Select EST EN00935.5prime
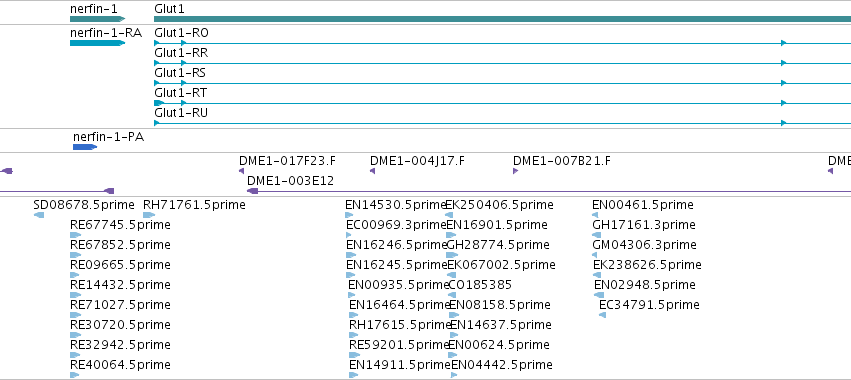 tap(399, 284)
